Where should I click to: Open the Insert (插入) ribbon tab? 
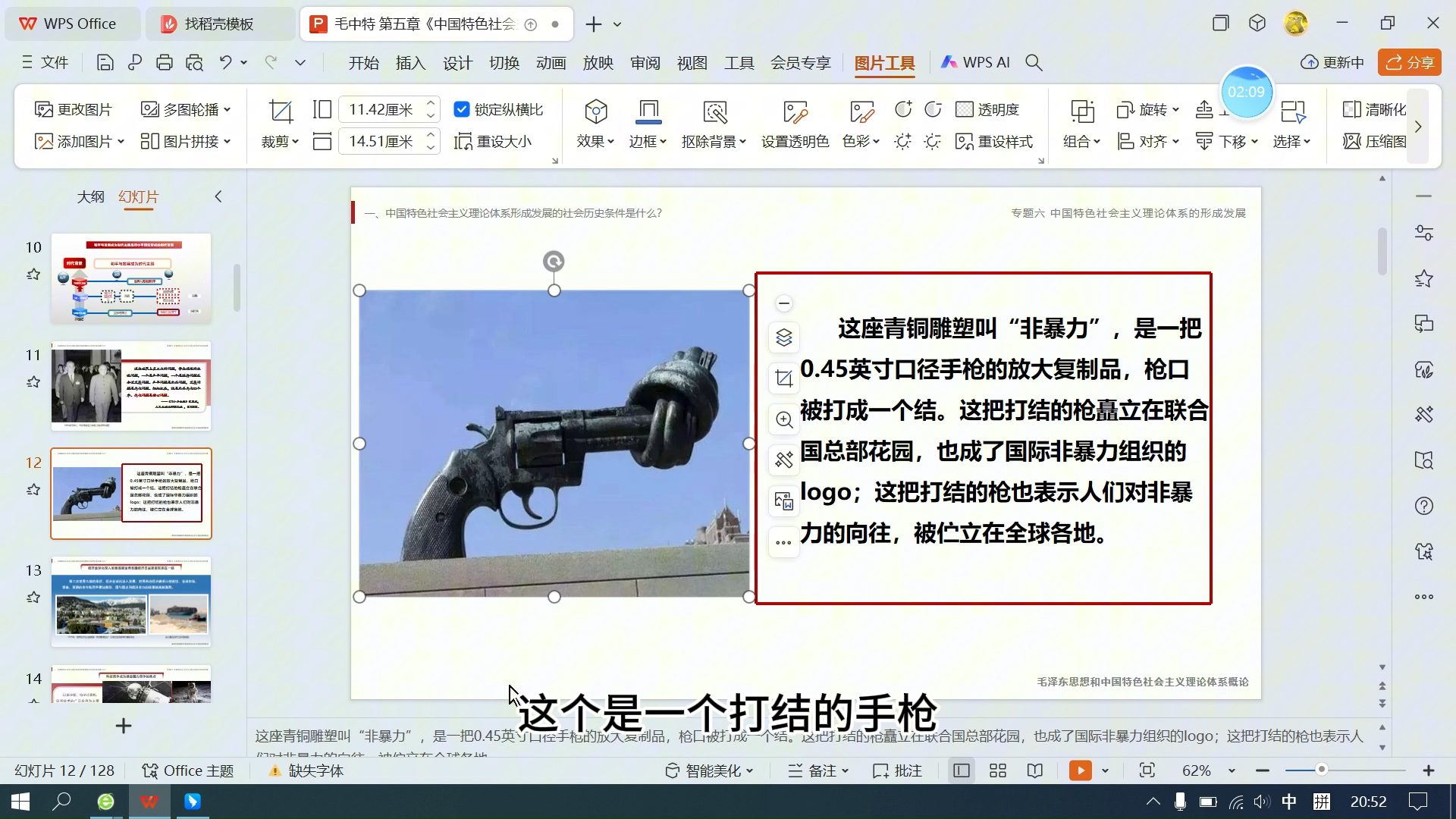(x=410, y=63)
